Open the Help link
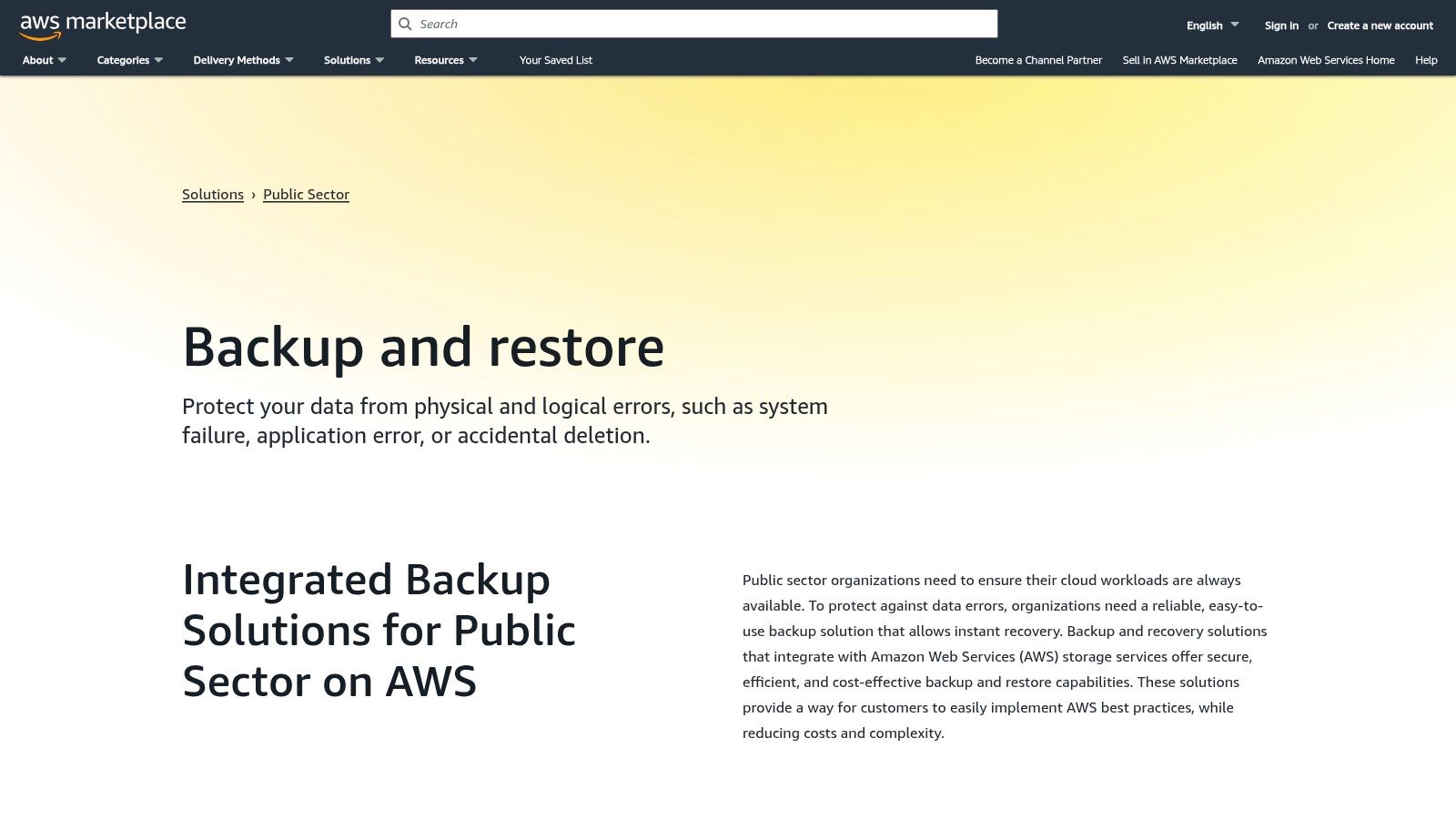This screenshot has width=1456, height=819. [x=1426, y=60]
